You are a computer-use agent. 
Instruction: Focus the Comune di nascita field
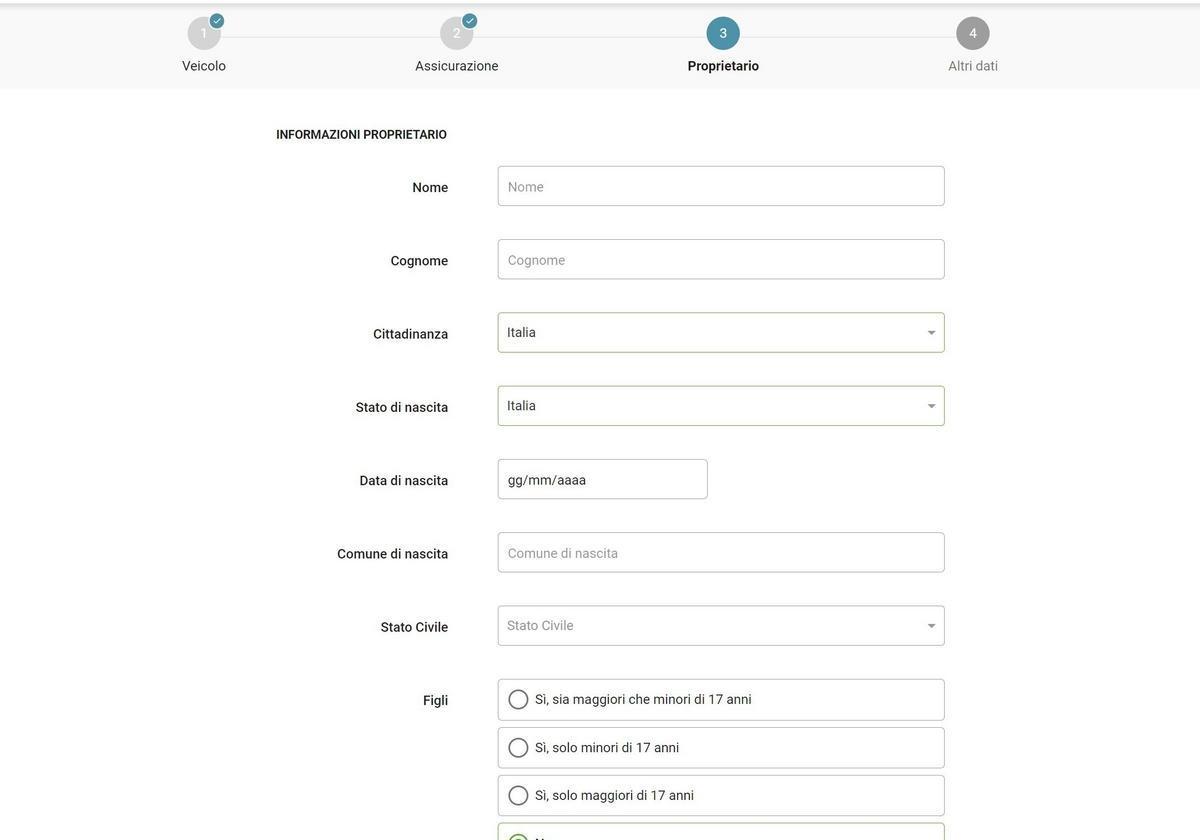(720, 553)
